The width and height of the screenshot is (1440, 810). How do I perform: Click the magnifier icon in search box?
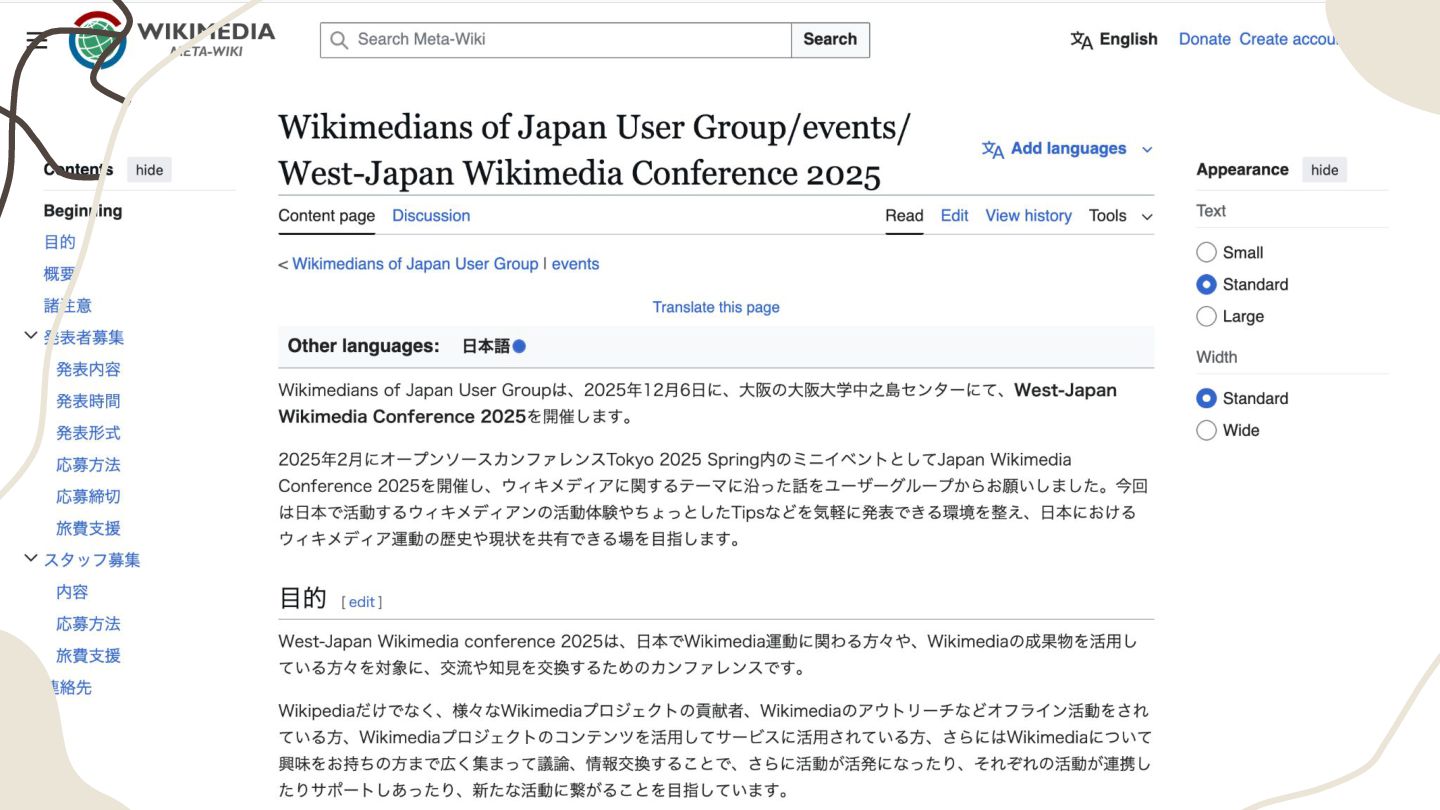click(339, 40)
